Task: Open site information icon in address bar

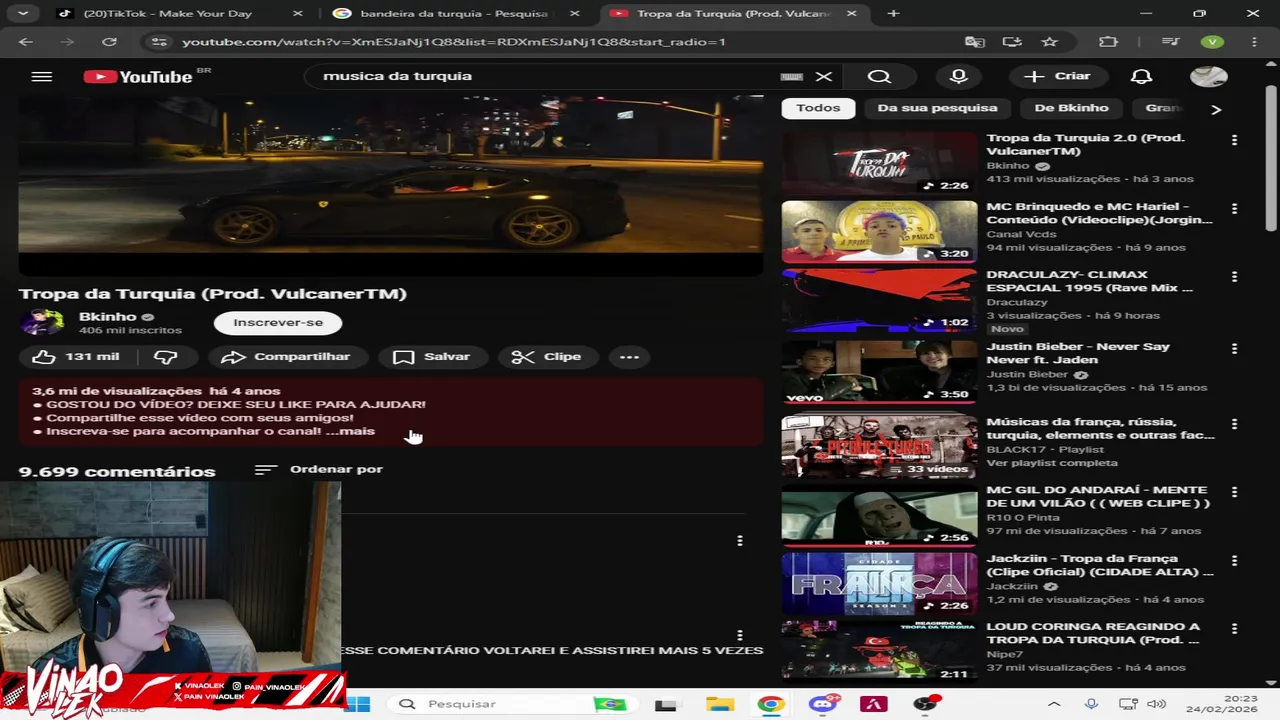Action: coord(157,42)
